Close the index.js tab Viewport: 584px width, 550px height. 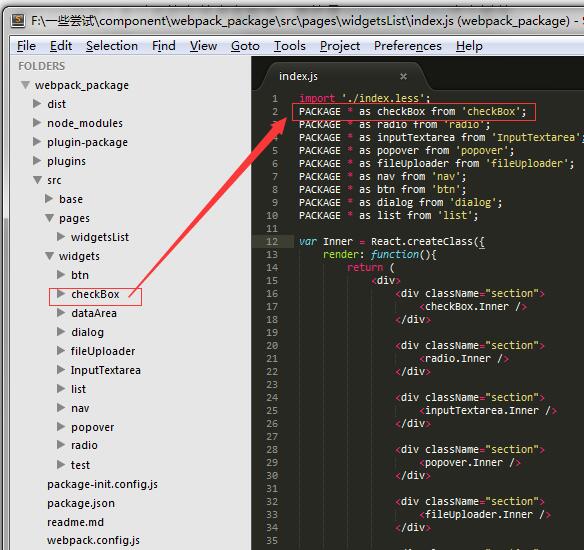coord(403,76)
